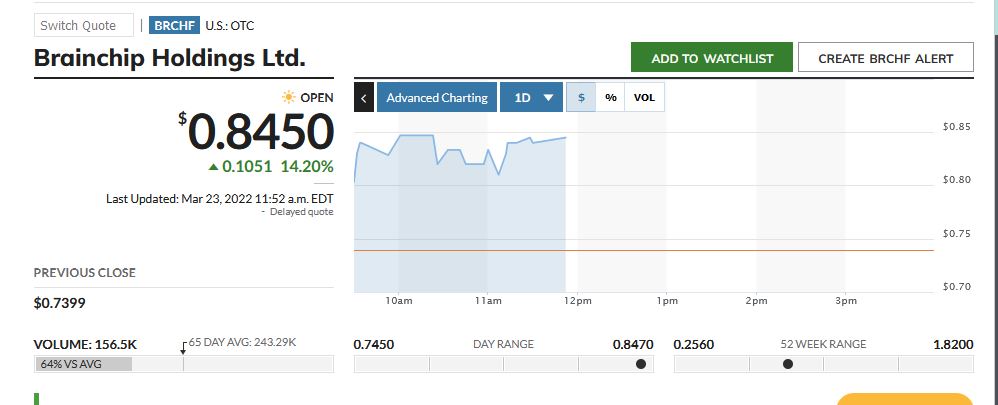The image size is (998, 405).
Task: Click CREATE BRCHF ALERT button
Action: click(x=885, y=58)
